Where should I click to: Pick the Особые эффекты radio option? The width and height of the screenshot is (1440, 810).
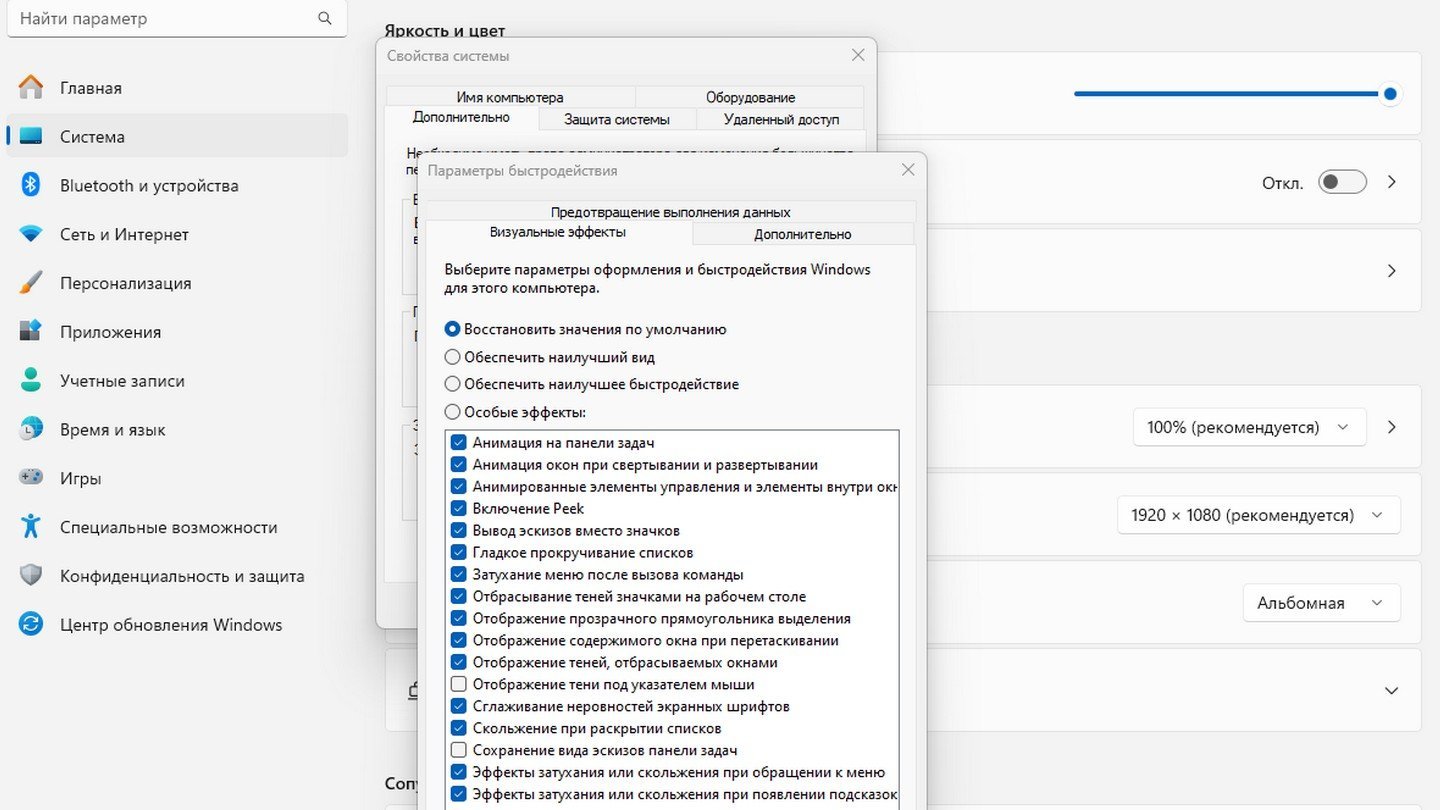pyautogui.click(x=453, y=412)
